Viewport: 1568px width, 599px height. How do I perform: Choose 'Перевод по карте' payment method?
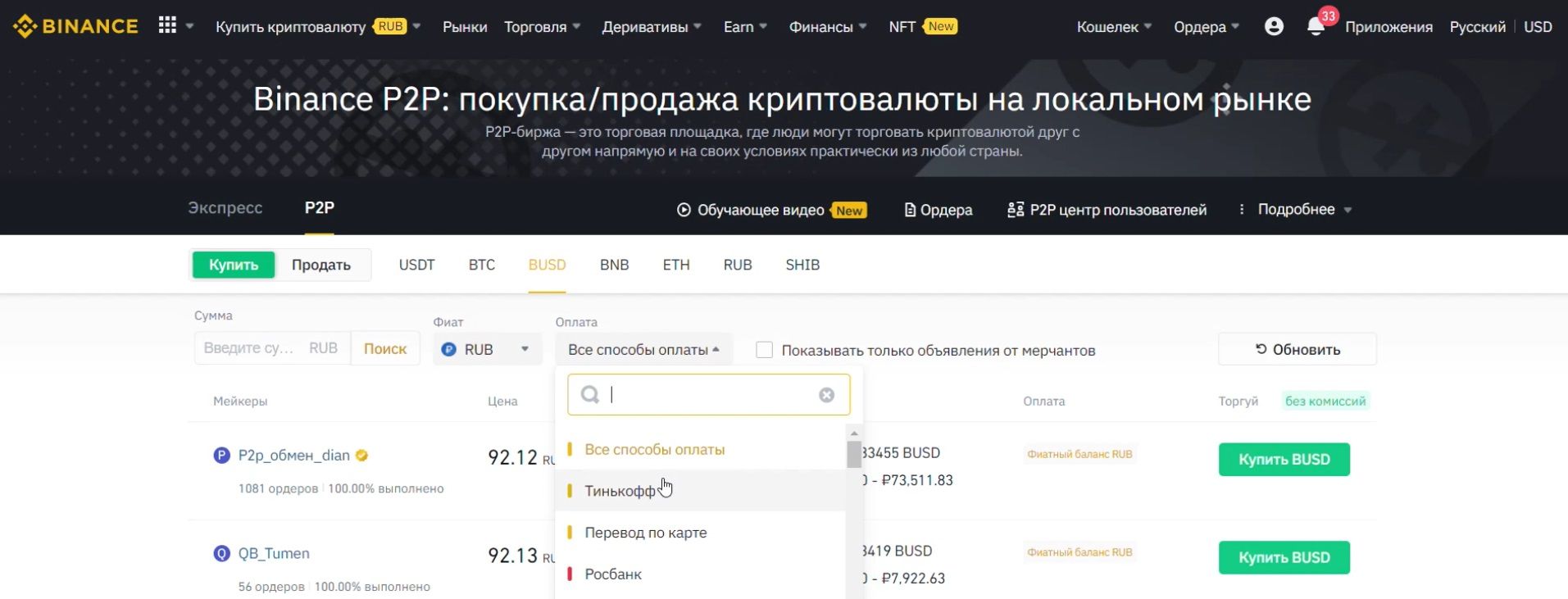point(701,533)
